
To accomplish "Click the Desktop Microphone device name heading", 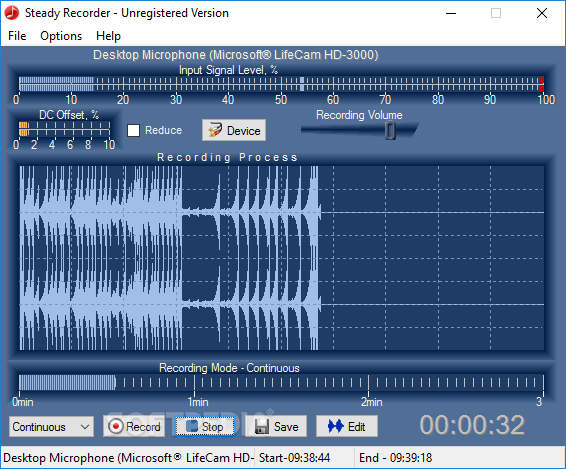I will (x=236, y=55).
